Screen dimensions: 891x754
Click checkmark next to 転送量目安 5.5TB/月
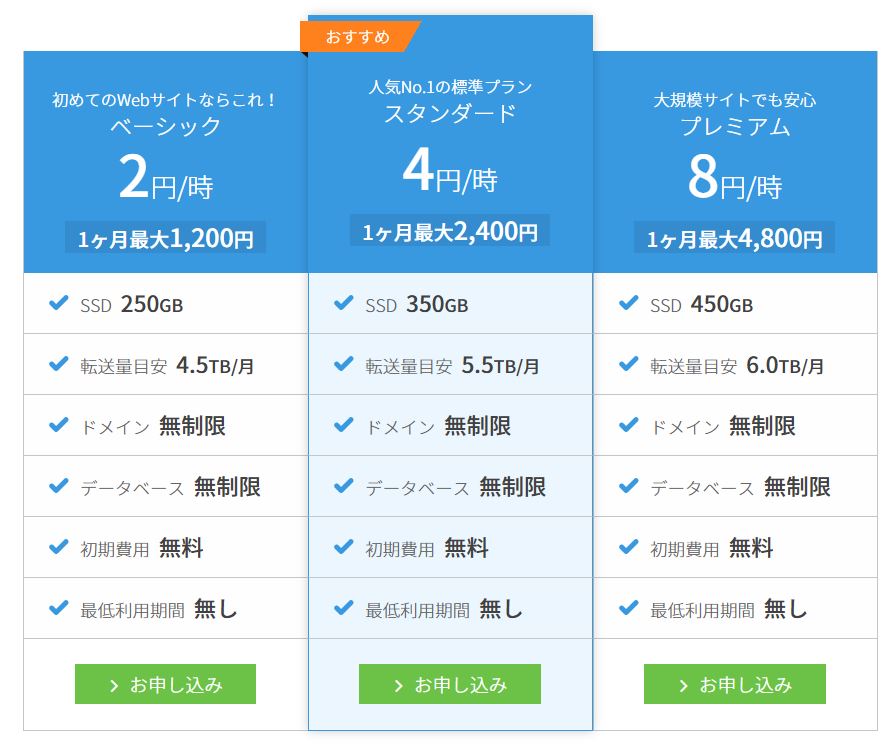(x=343, y=364)
